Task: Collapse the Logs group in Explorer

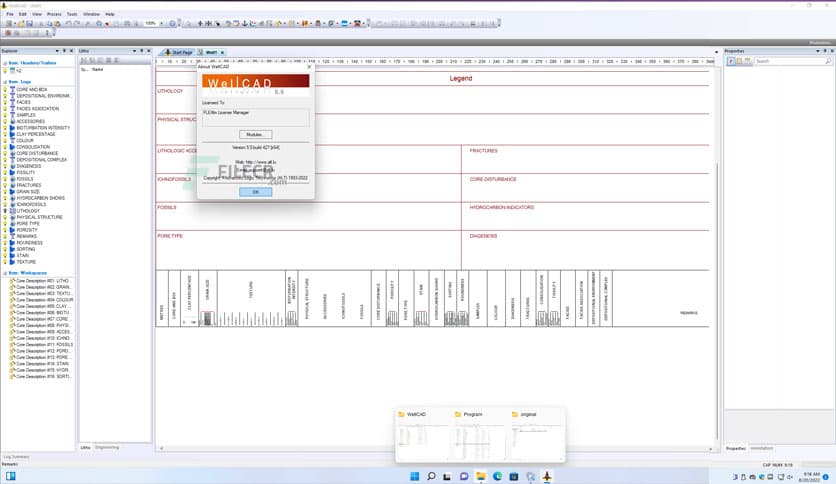Action: point(5,82)
